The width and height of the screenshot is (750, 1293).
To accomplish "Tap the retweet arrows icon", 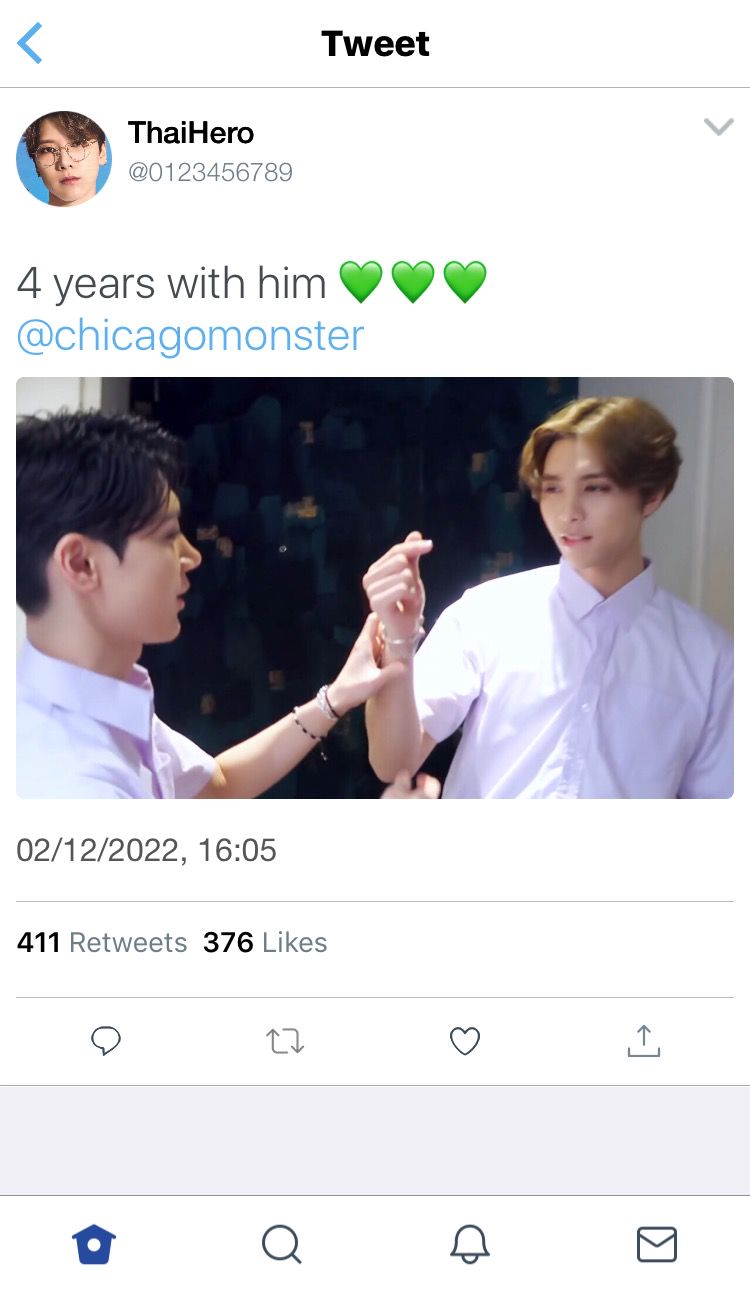I will pyautogui.click(x=285, y=1042).
